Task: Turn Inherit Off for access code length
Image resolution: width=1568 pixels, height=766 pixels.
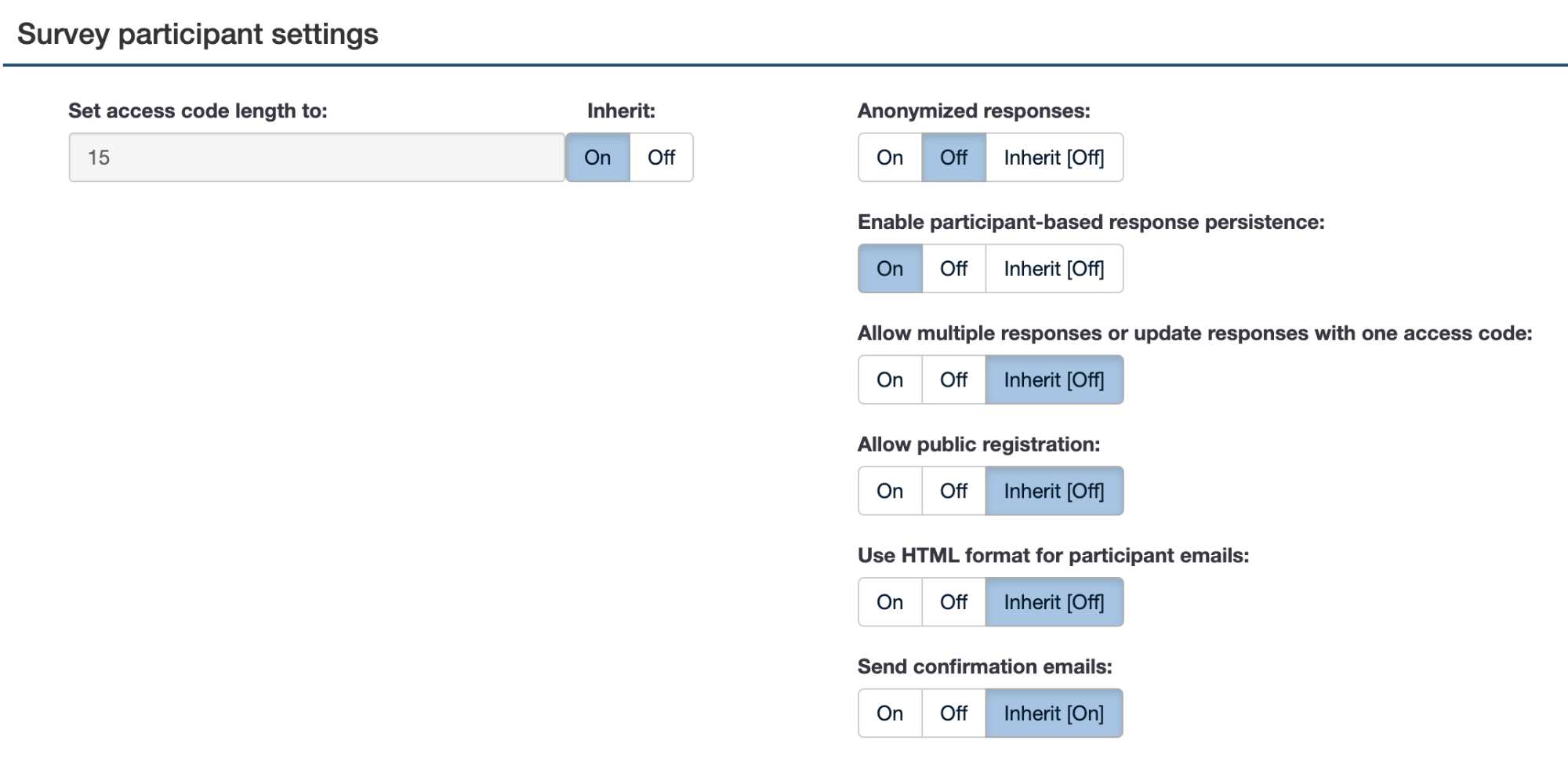Action: point(661,158)
